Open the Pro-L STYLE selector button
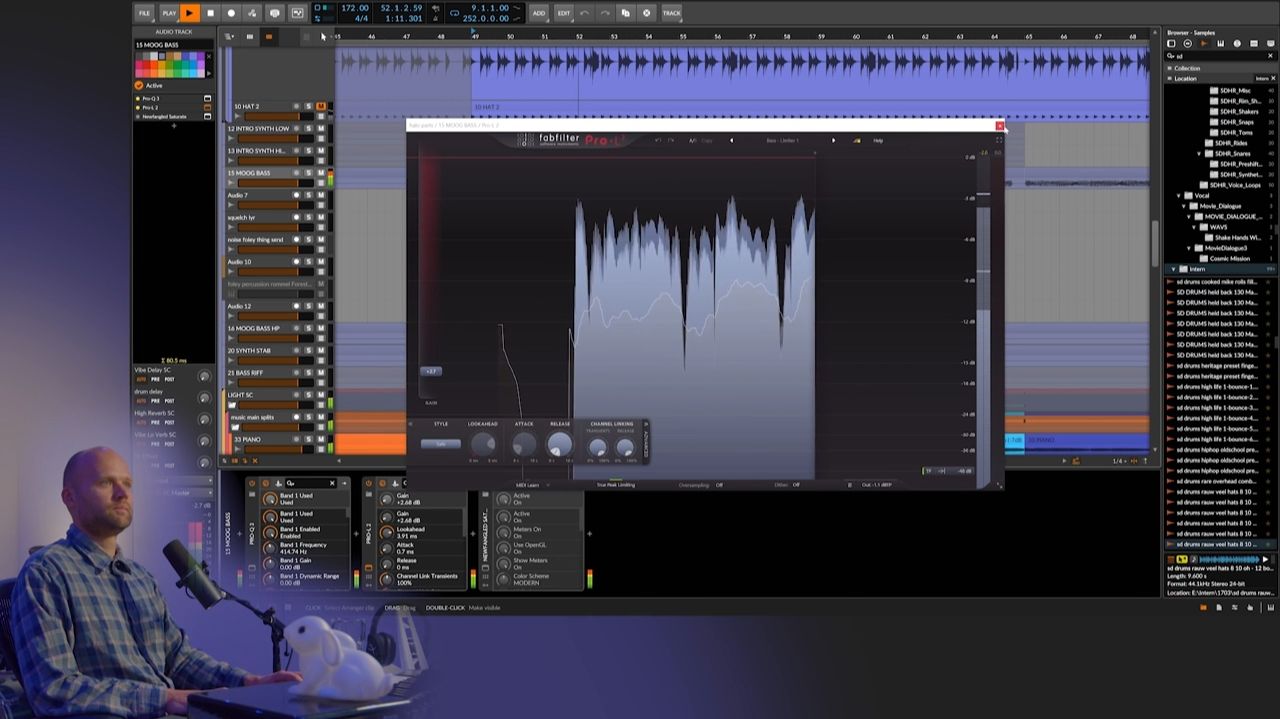The image size is (1280, 719). pos(440,444)
